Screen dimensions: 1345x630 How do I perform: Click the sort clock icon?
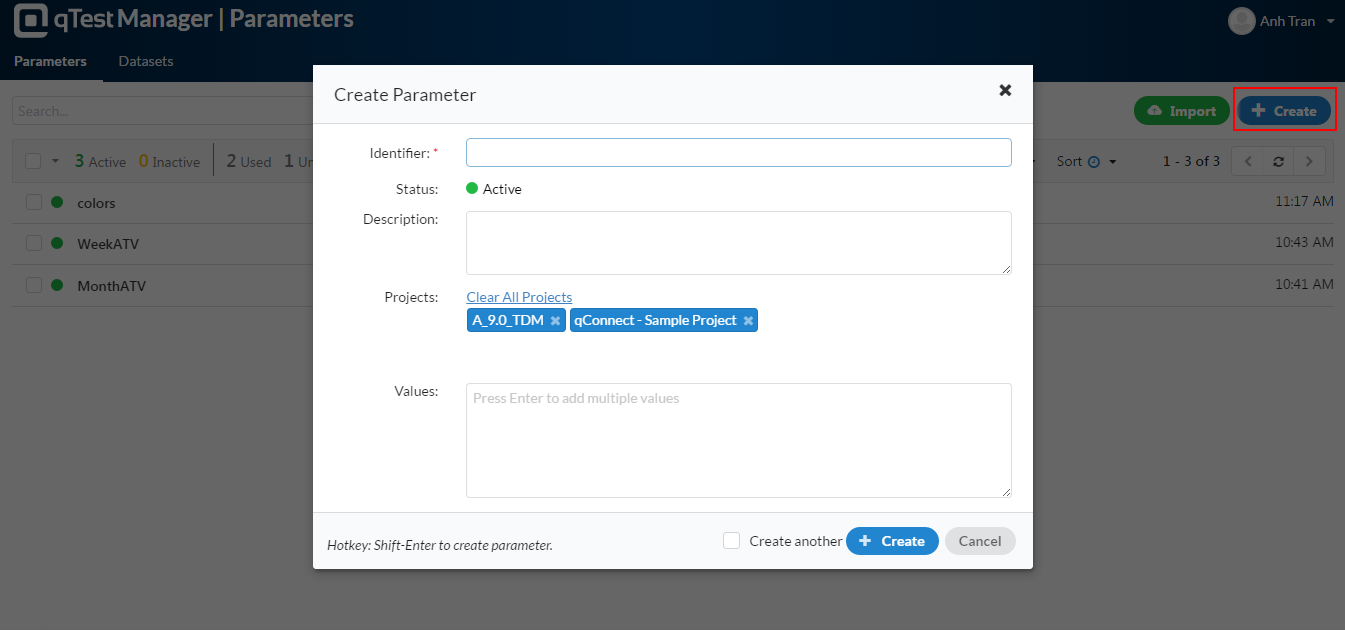1094,162
